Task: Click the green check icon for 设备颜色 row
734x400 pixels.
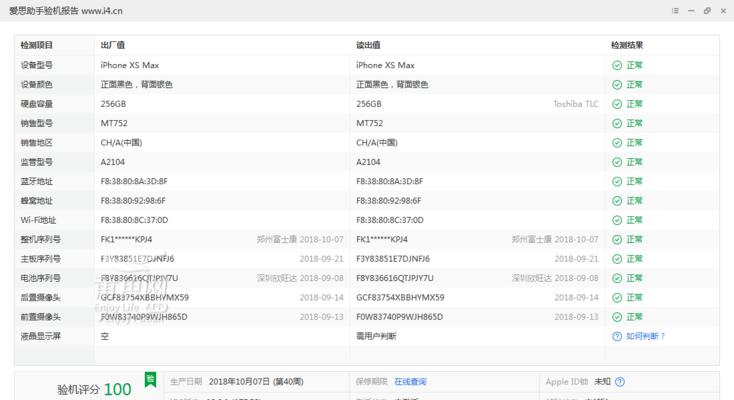Action: (617, 85)
